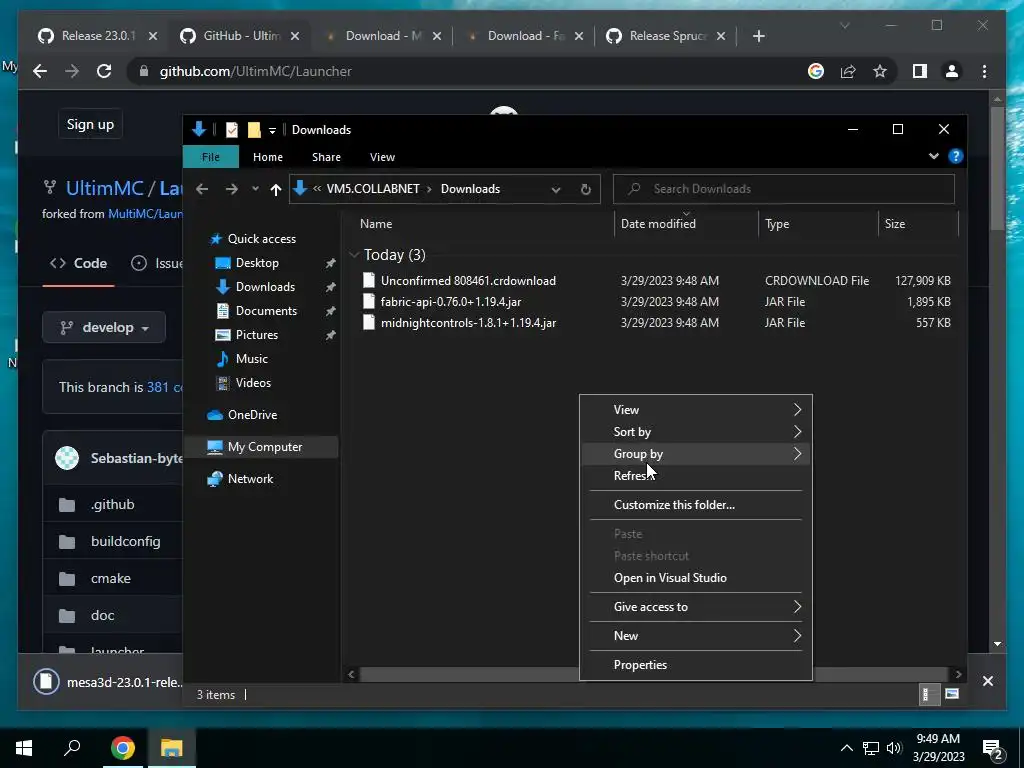Click the Chrome back arrow button
Viewport: 1024px width, 768px height.
coord(40,71)
